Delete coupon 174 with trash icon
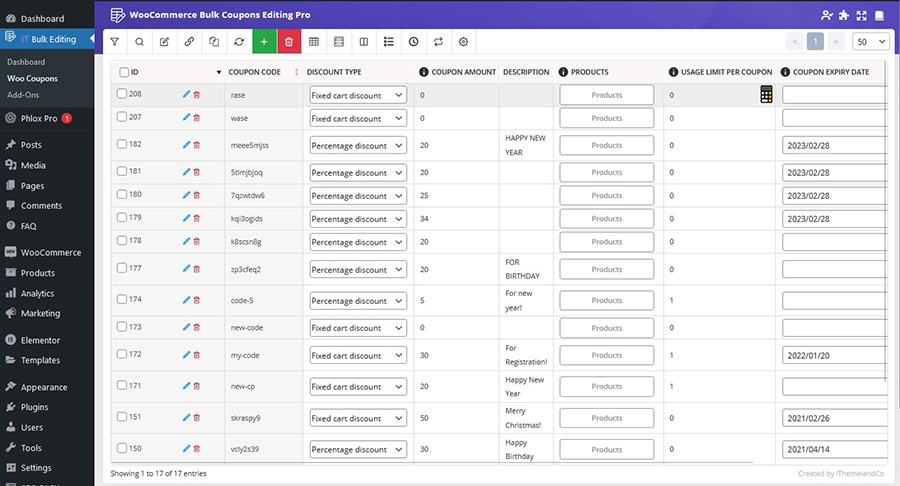 [x=197, y=300]
